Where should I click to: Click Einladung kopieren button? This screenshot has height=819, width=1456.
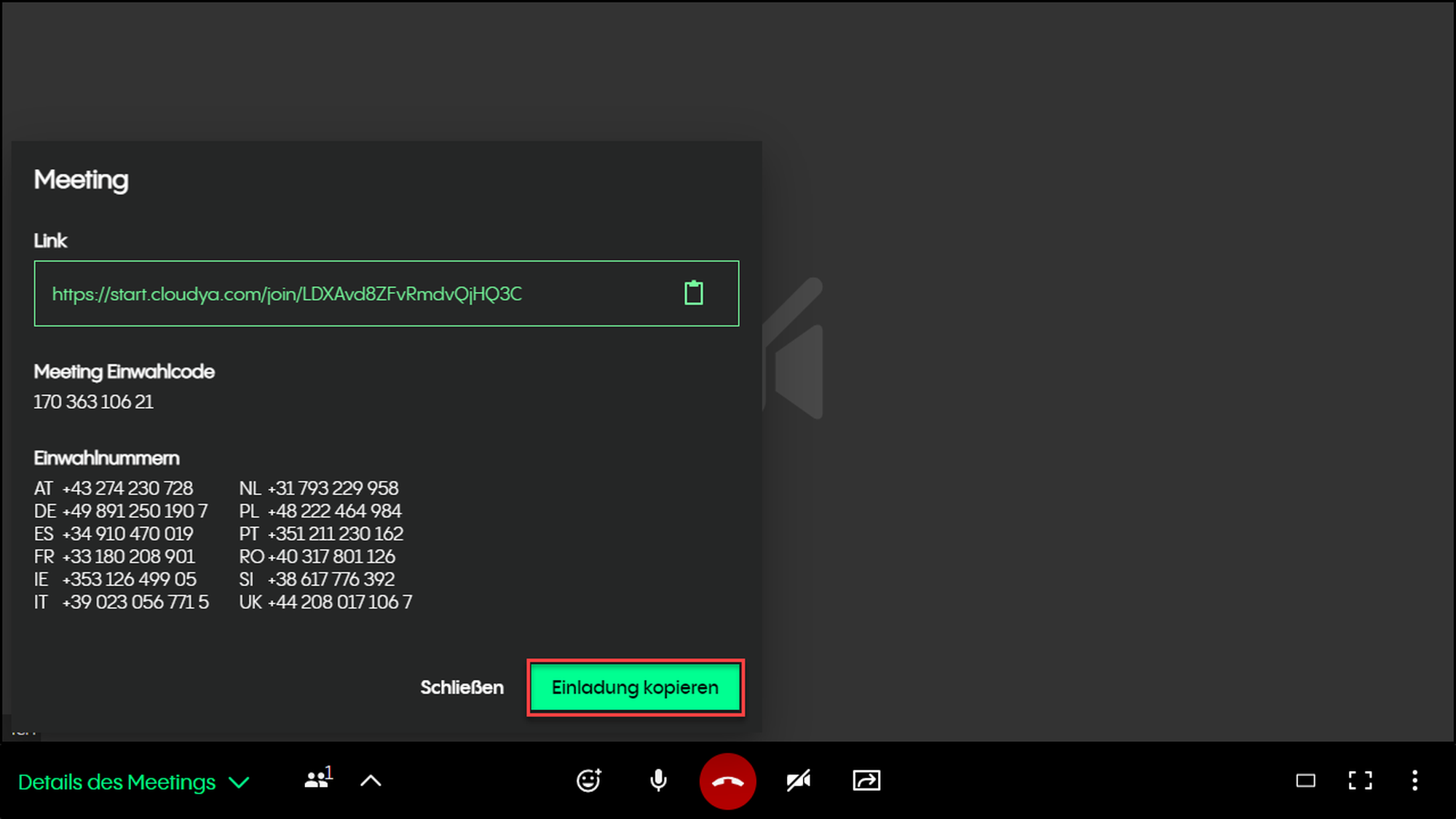point(635,687)
